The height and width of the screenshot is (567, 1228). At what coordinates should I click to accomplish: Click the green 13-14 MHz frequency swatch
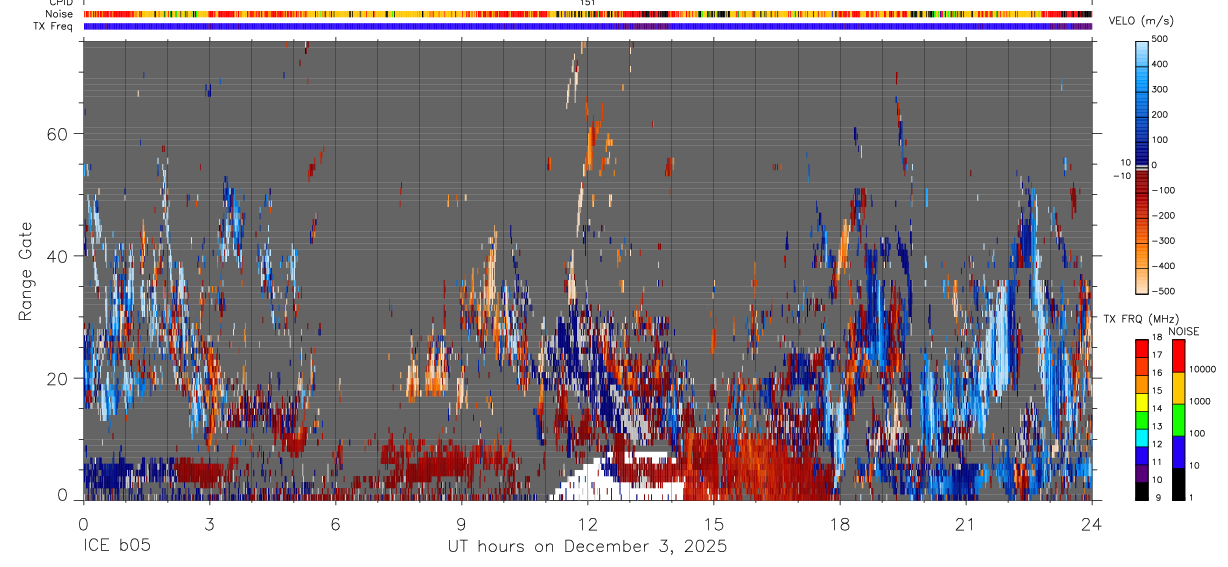coord(1142,418)
